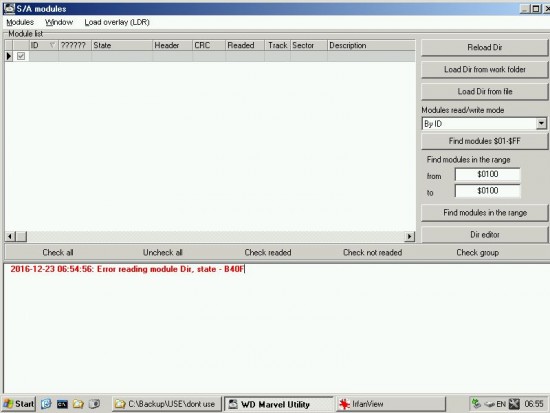Open the Modules menu

coord(20,22)
